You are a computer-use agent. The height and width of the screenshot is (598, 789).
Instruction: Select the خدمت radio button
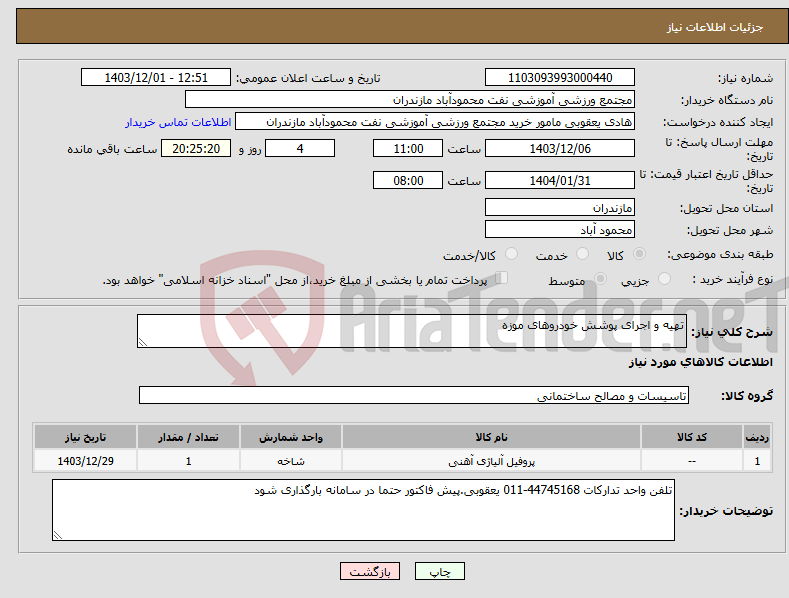pos(582,254)
